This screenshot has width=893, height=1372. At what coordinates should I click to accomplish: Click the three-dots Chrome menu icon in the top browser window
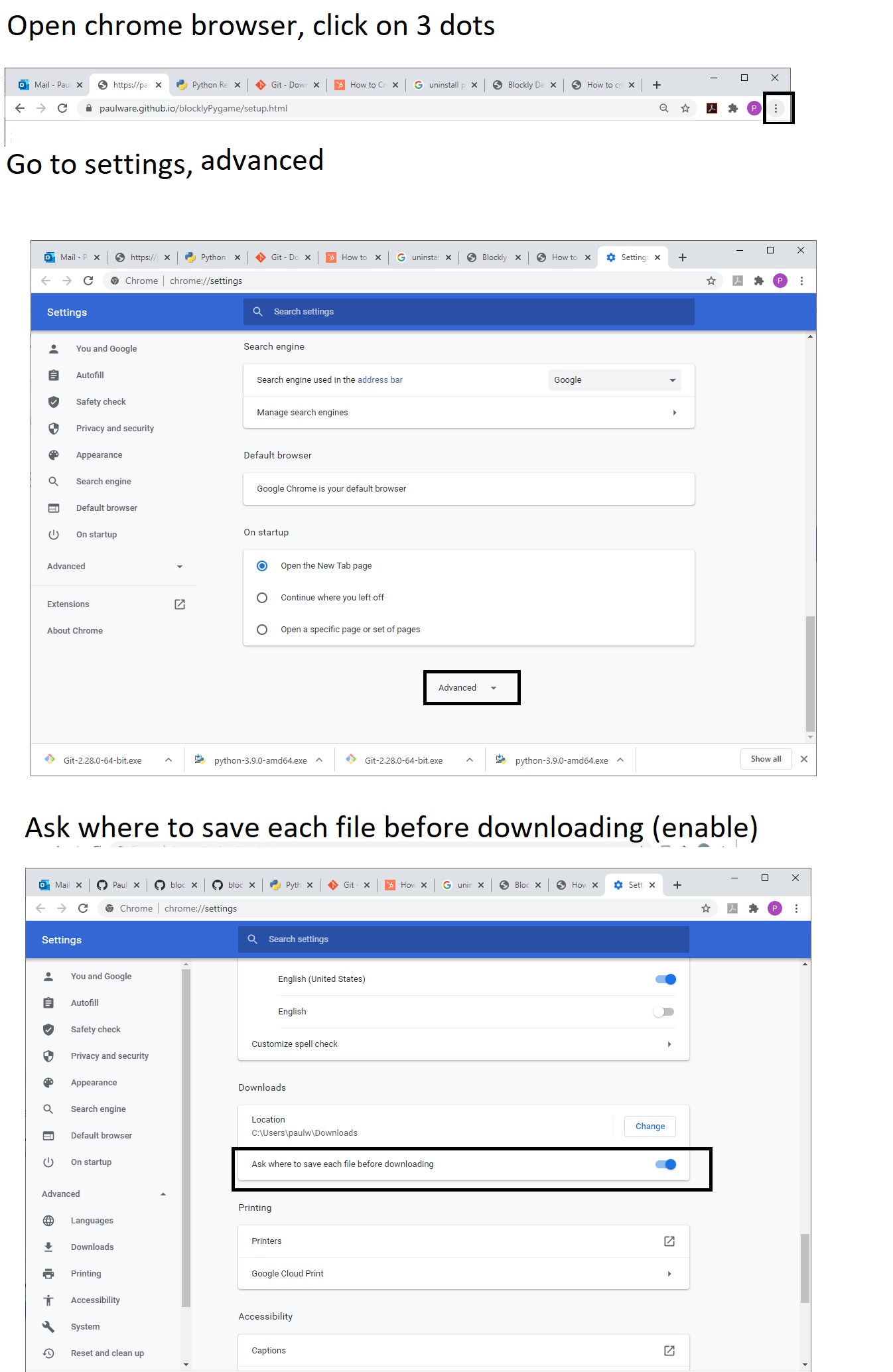point(776,108)
